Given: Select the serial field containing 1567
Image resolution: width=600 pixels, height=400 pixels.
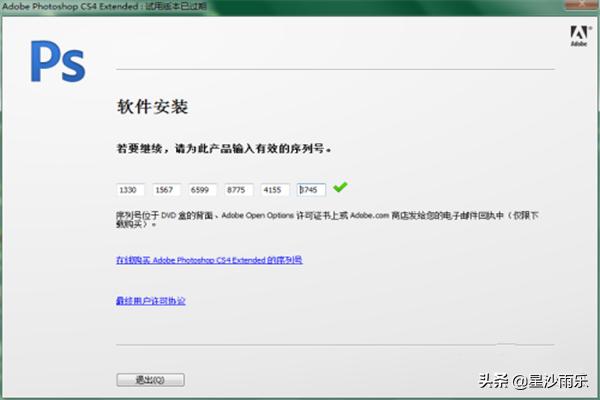Looking at the screenshot, I should pos(166,190).
